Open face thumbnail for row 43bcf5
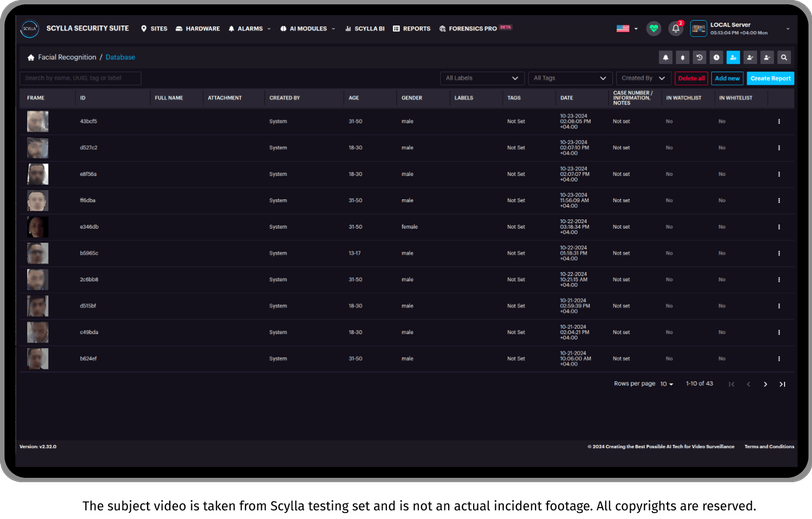 [38, 121]
